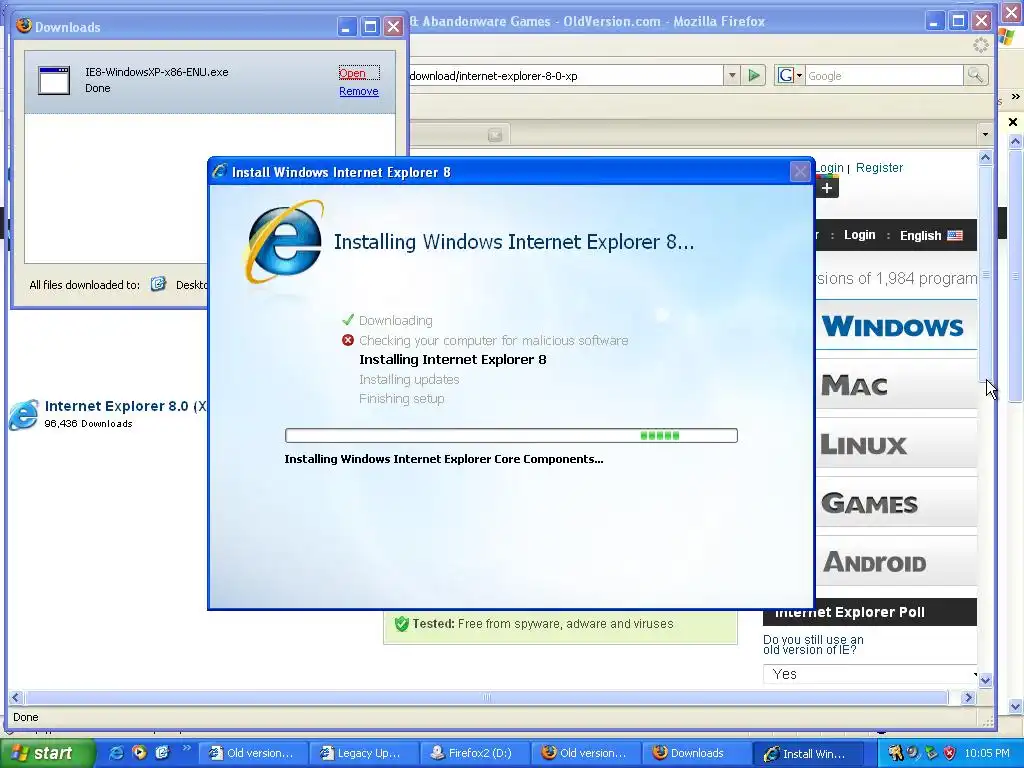Open the downloaded IE8-WindowsXP-x86-ENU.exe file

(353, 73)
